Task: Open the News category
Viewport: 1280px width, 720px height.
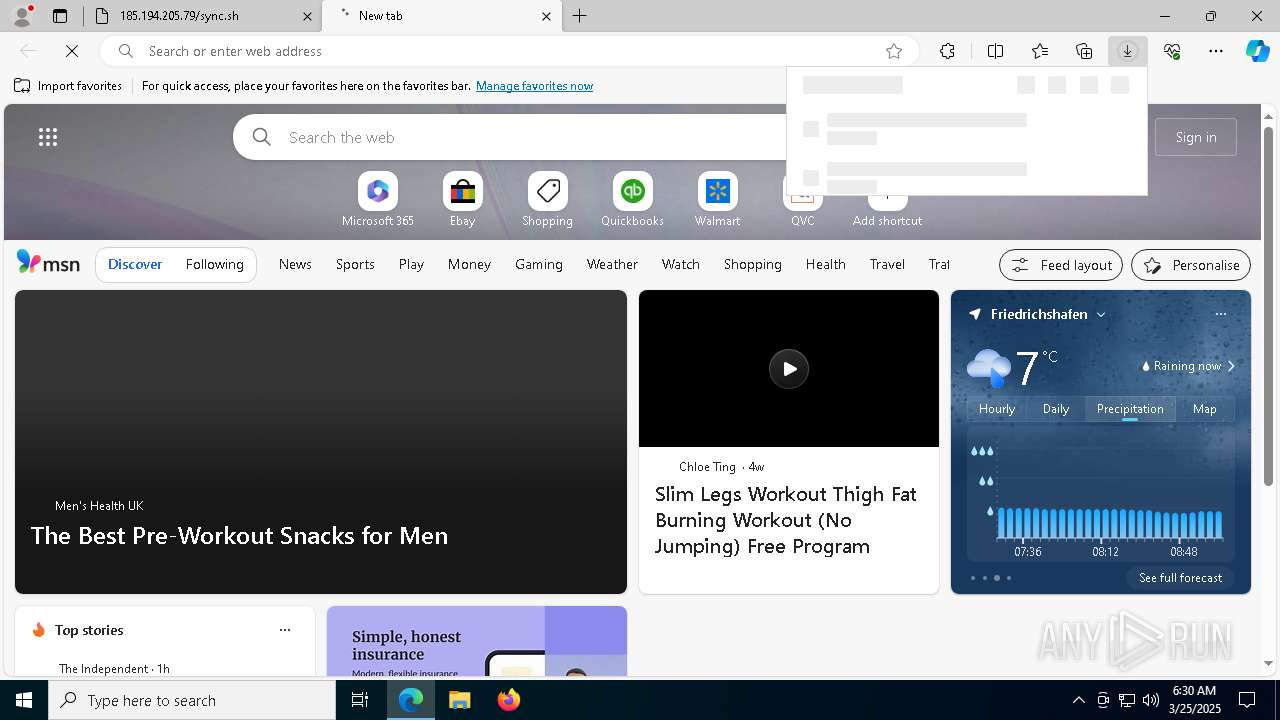Action: (x=295, y=264)
